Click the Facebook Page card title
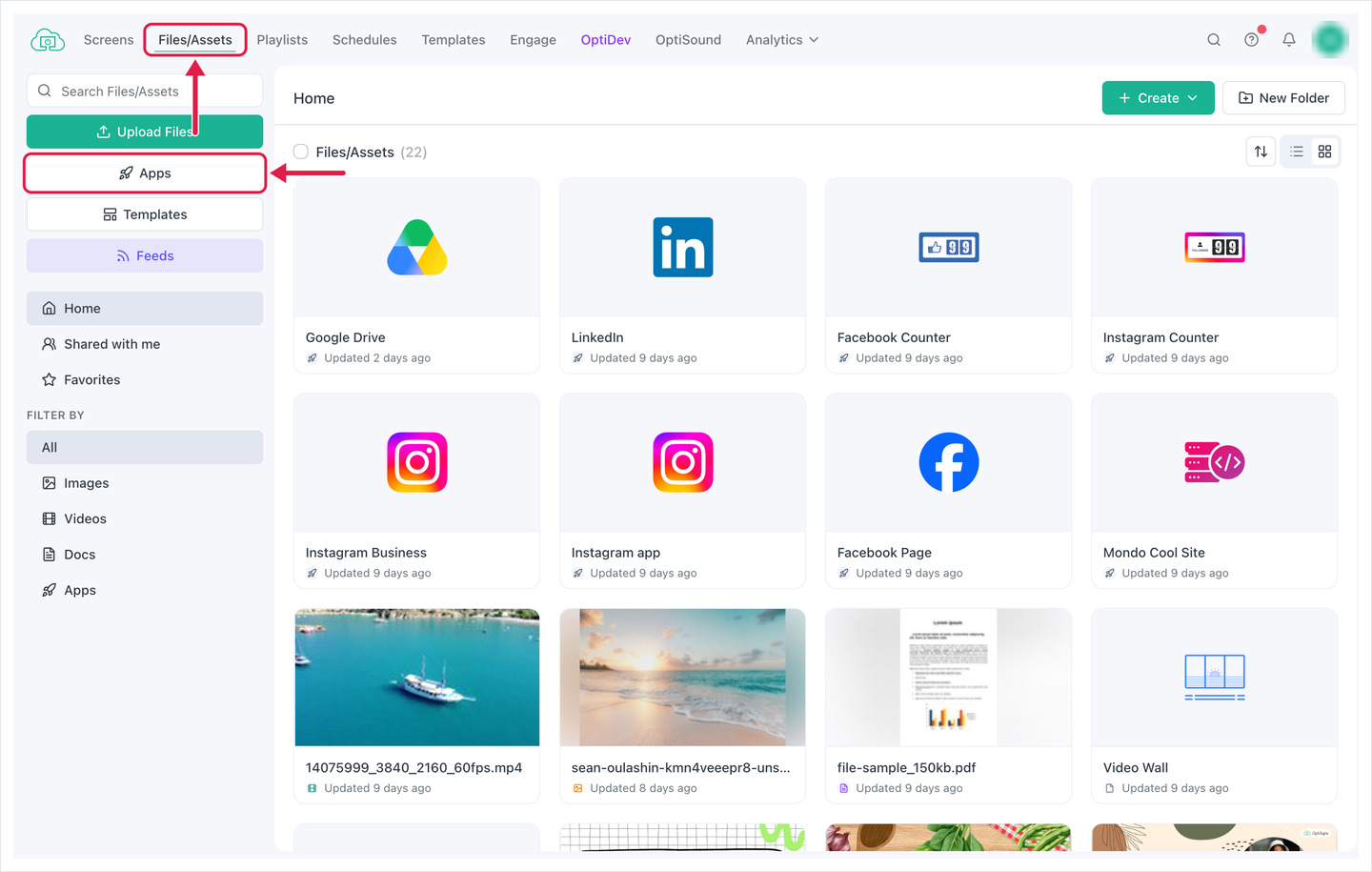This screenshot has height=872, width=1372. pyautogui.click(x=884, y=553)
